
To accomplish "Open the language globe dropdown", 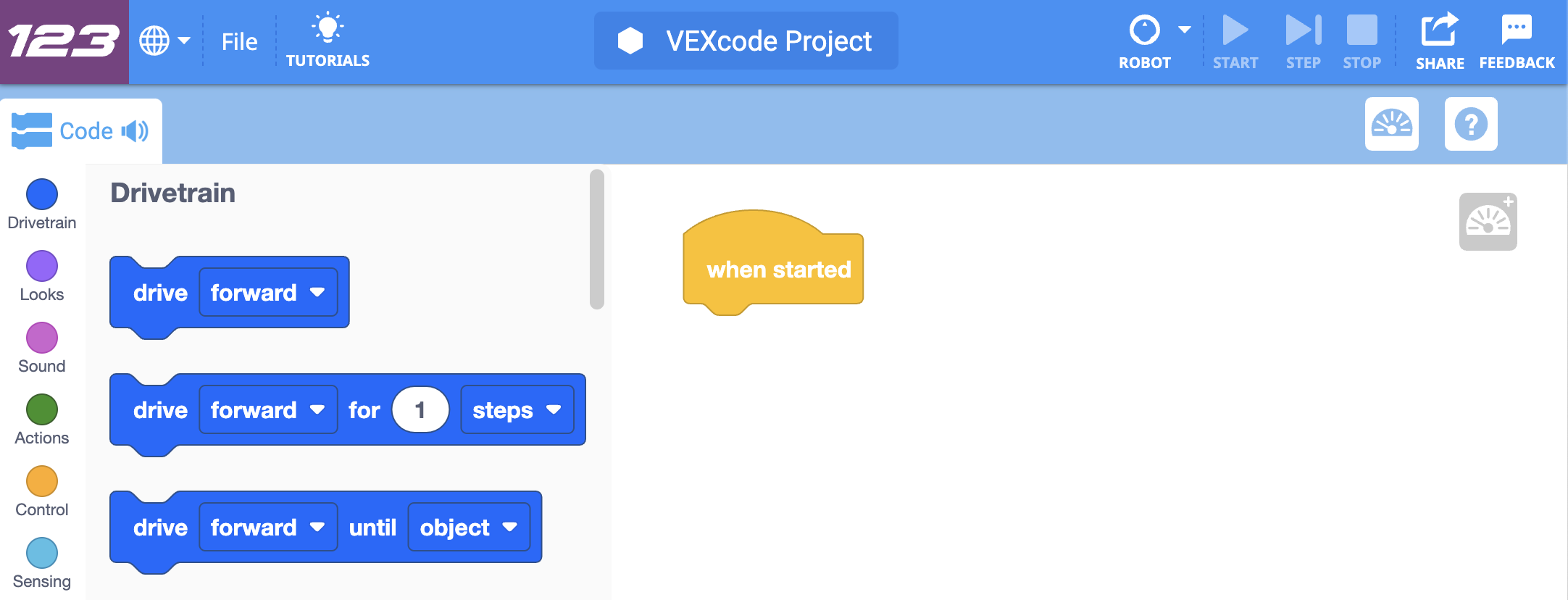I will click(x=165, y=40).
